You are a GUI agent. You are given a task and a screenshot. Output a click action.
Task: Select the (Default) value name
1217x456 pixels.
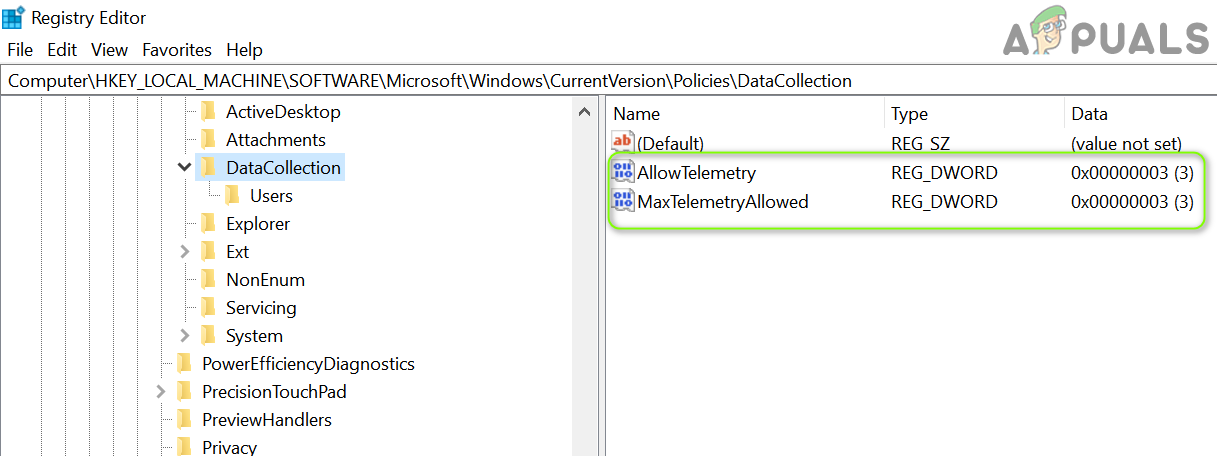[x=670, y=144]
